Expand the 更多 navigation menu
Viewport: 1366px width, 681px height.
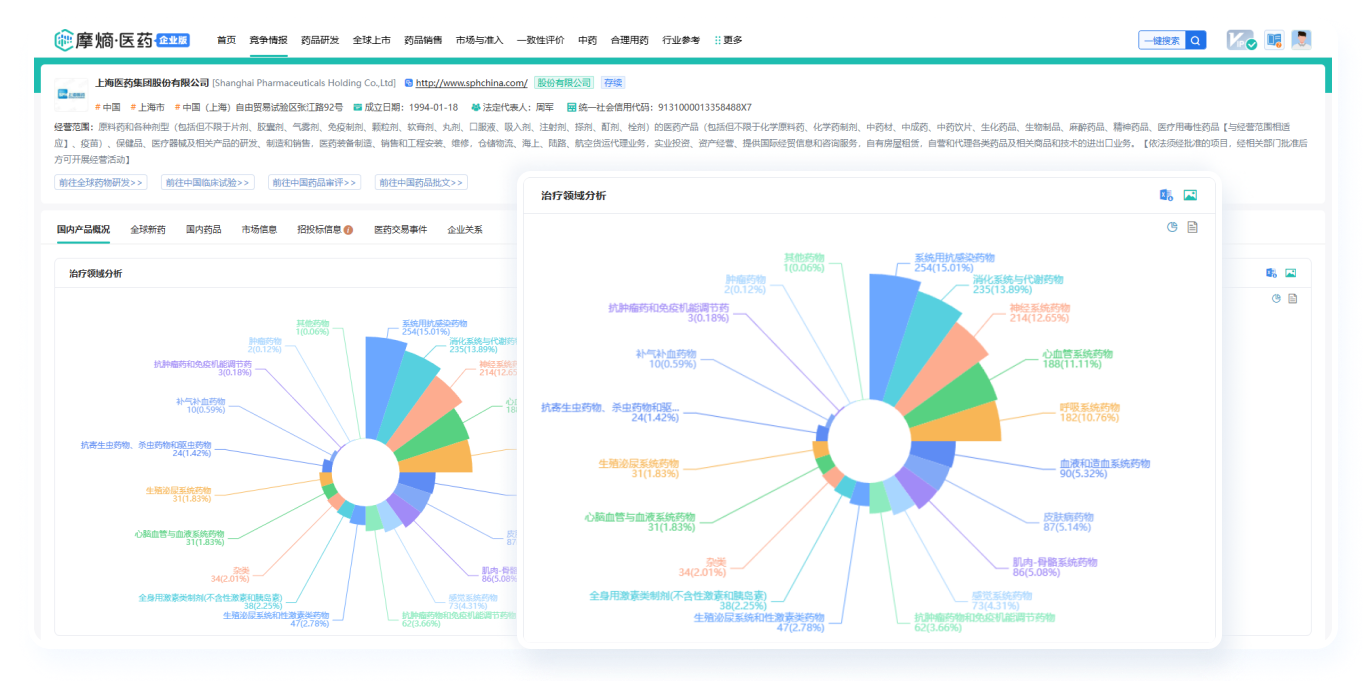click(x=733, y=40)
